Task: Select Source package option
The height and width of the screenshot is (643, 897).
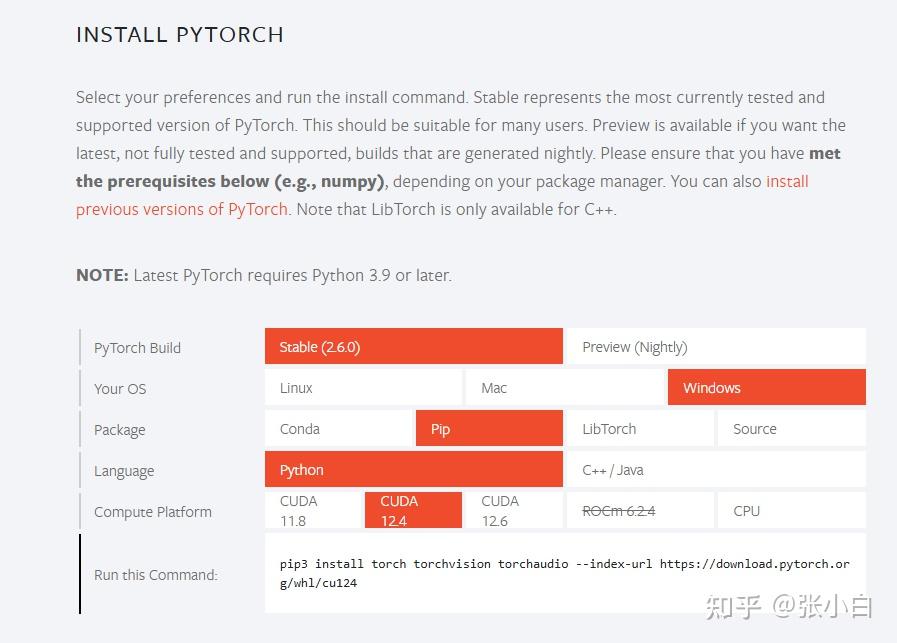Action: [x=791, y=429]
